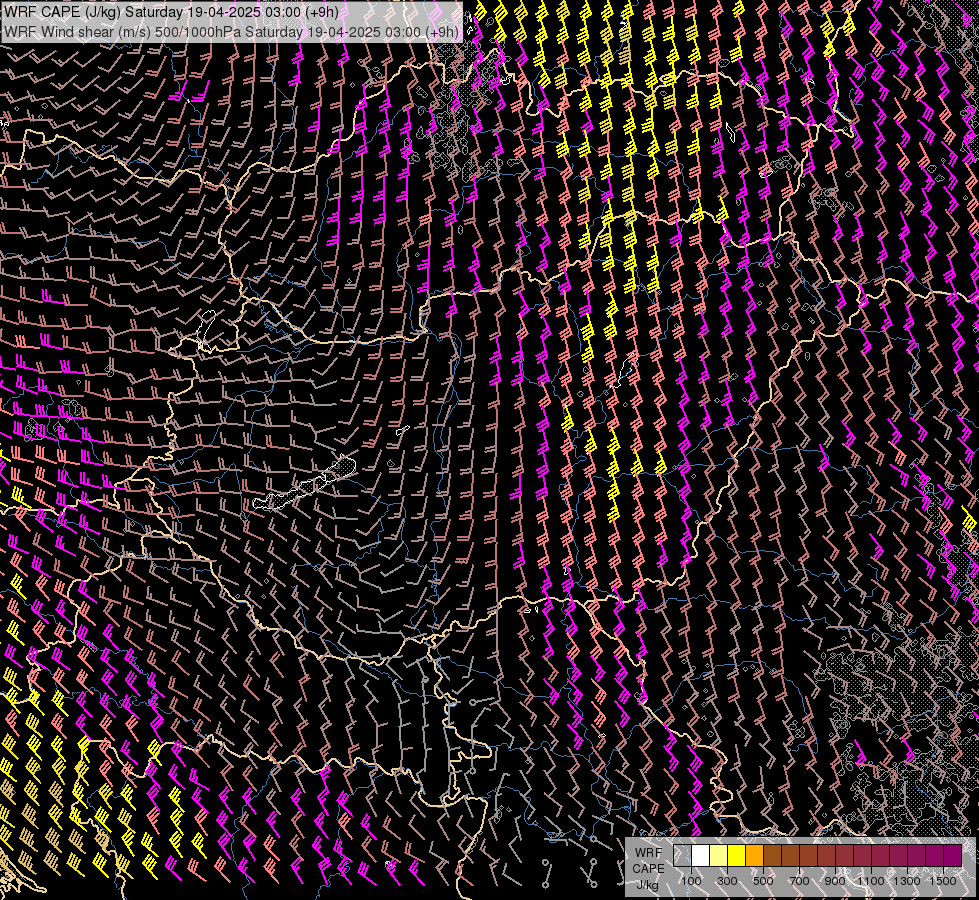Click the "1500" legend value

(943, 881)
